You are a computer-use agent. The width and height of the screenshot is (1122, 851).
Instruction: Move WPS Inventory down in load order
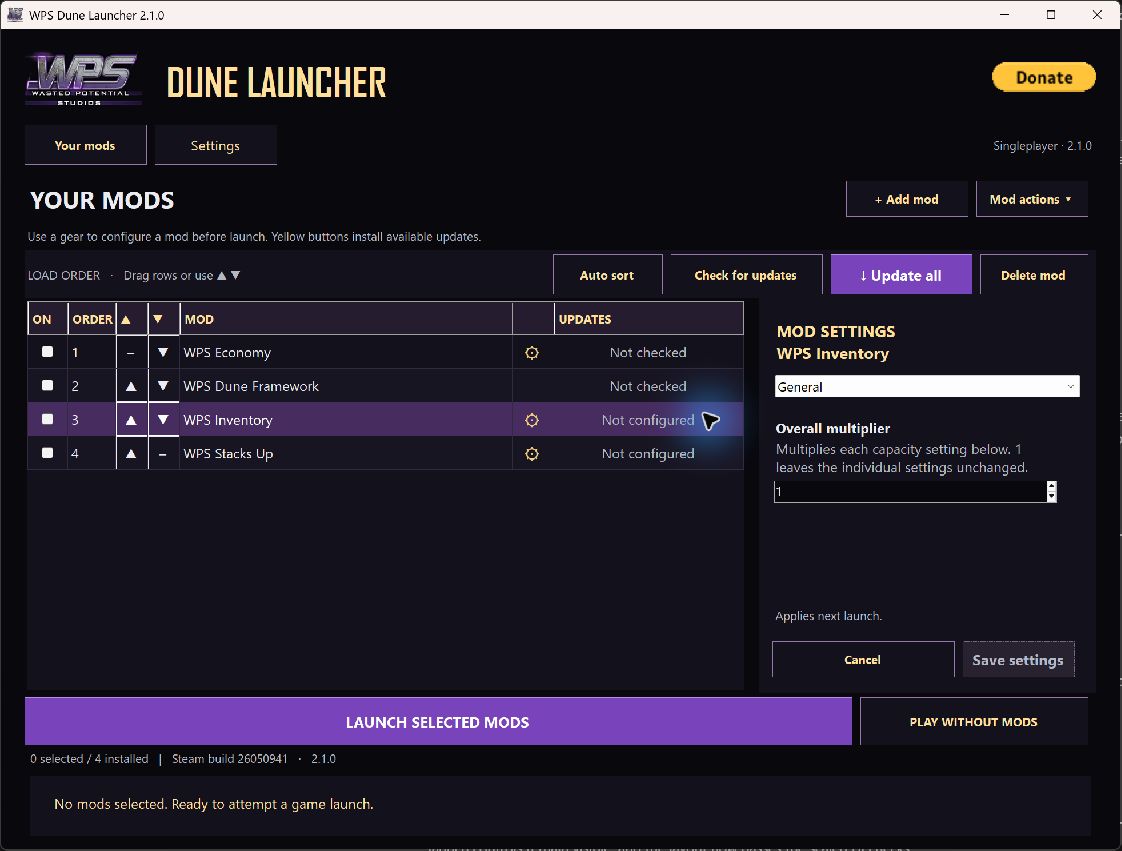(x=163, y=420)
